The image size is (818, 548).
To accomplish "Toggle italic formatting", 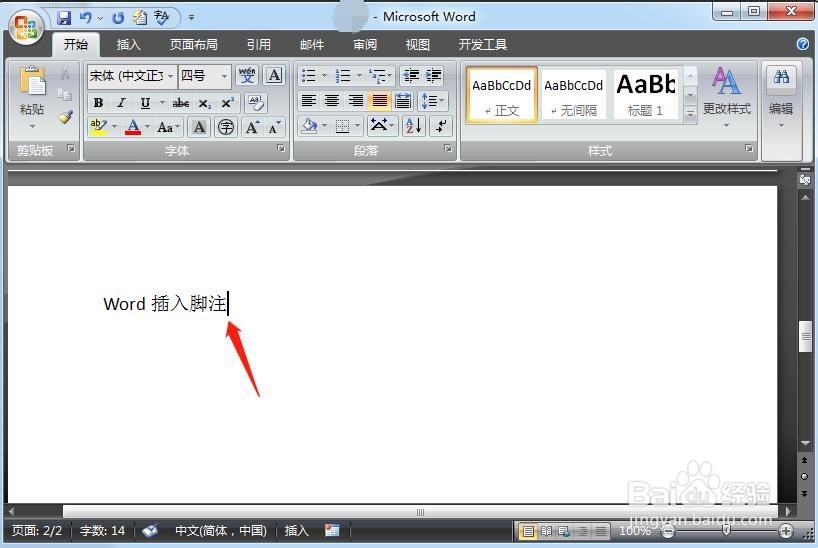I will click(x=121, y=103).
